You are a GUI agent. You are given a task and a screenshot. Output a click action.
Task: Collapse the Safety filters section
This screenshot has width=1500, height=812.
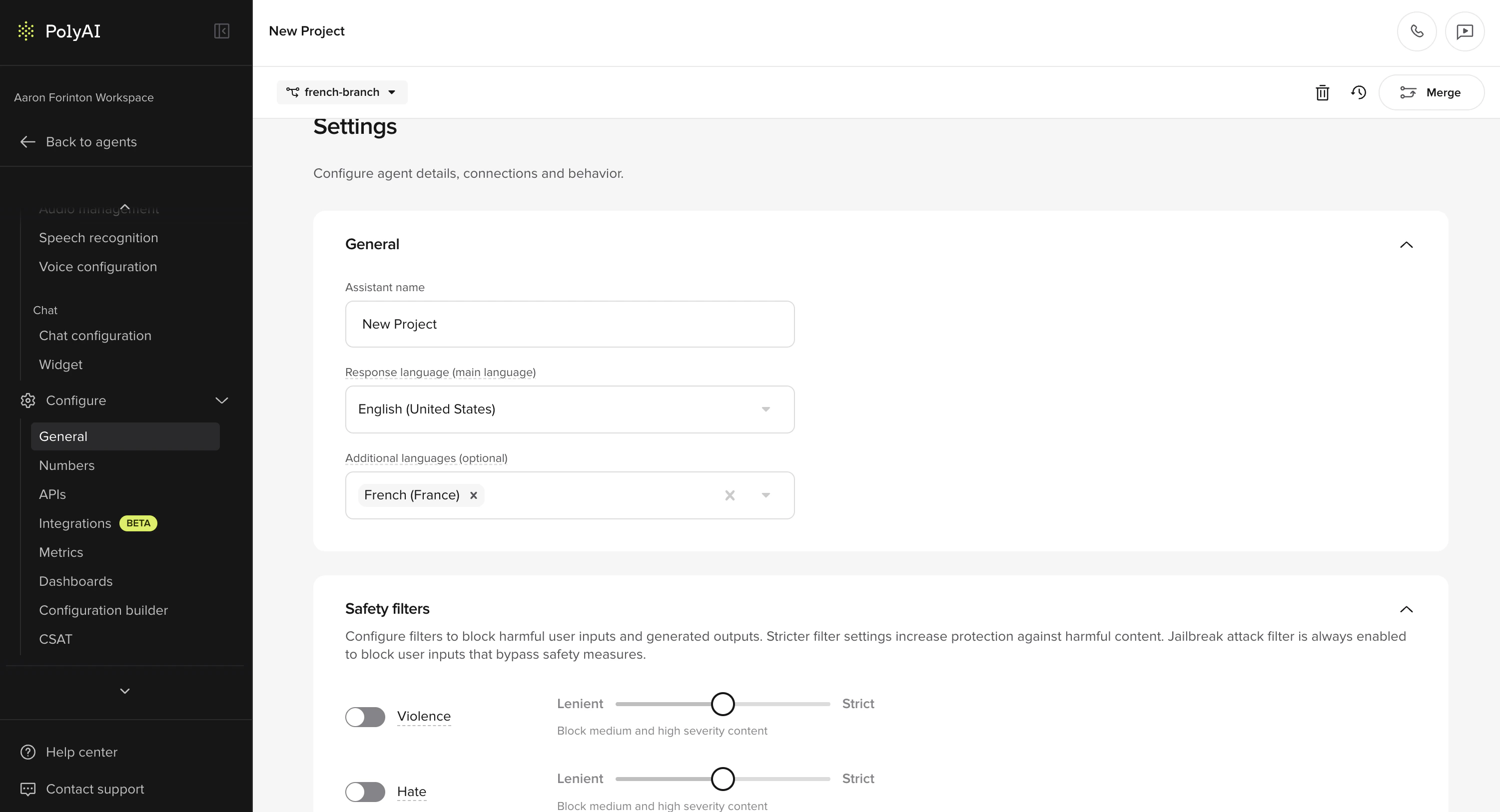coord(1408,609)
